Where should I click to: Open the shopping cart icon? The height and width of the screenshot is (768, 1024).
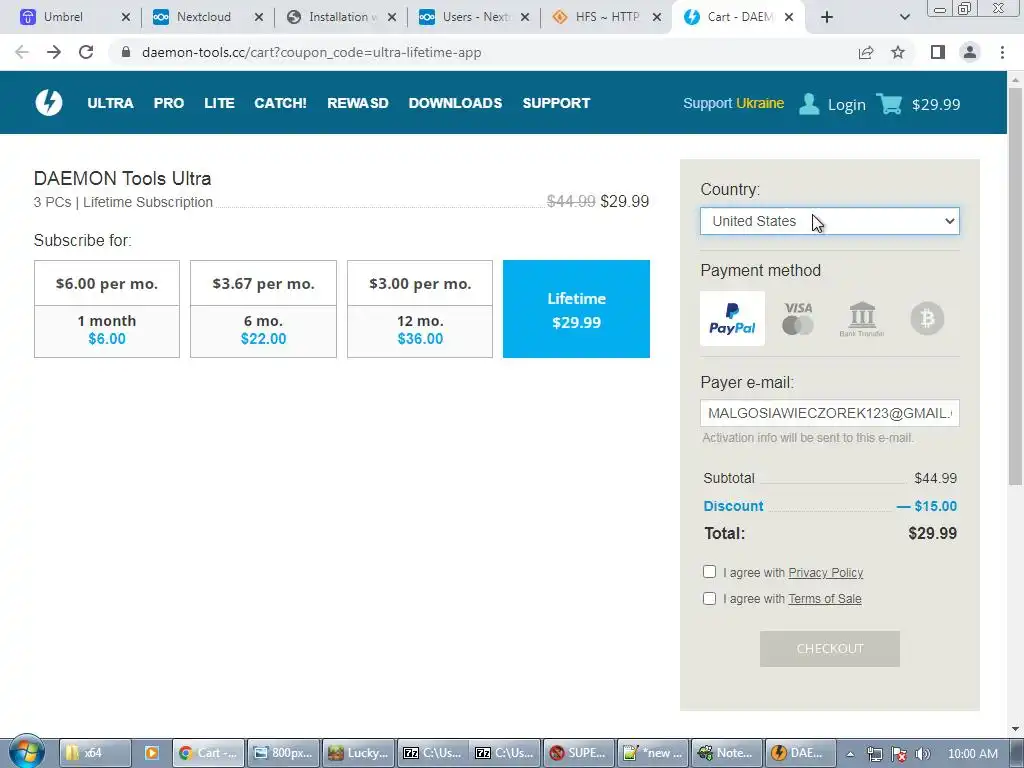point(889,104)
